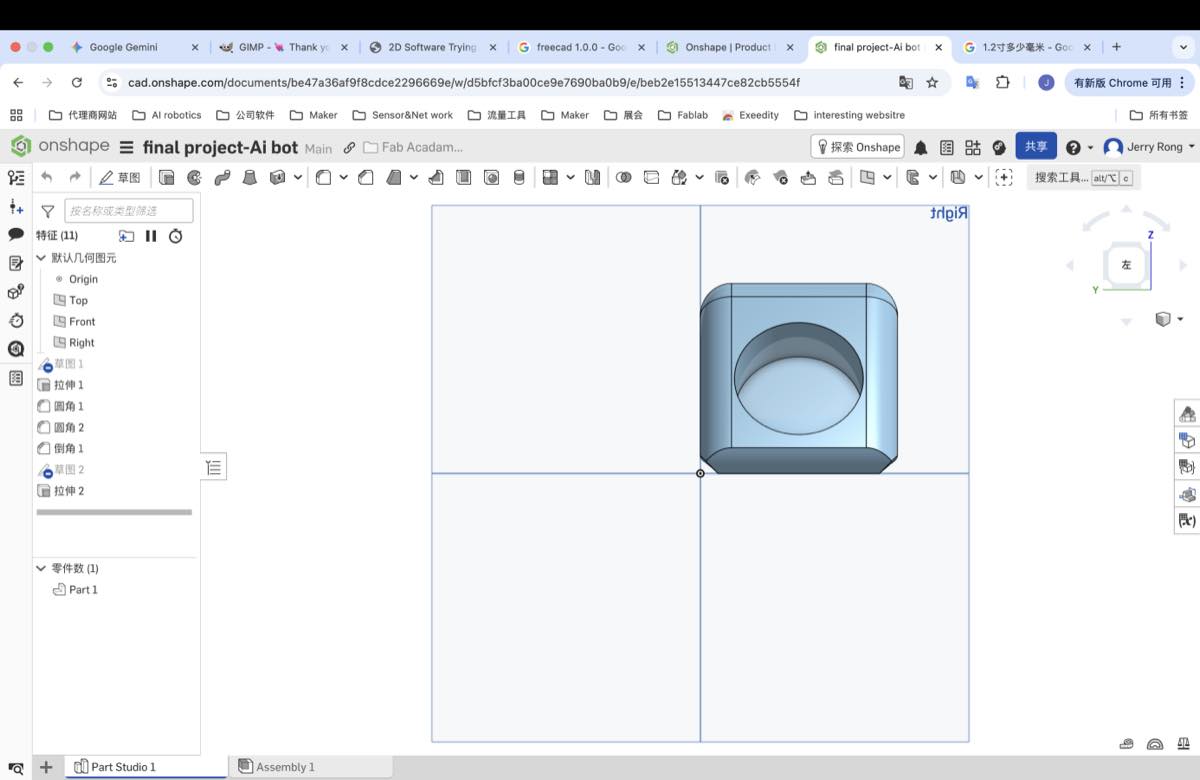Click the 有新版 Chrome 可用 update button
The image size is (1200, 780).
[x=1130, y=83]
